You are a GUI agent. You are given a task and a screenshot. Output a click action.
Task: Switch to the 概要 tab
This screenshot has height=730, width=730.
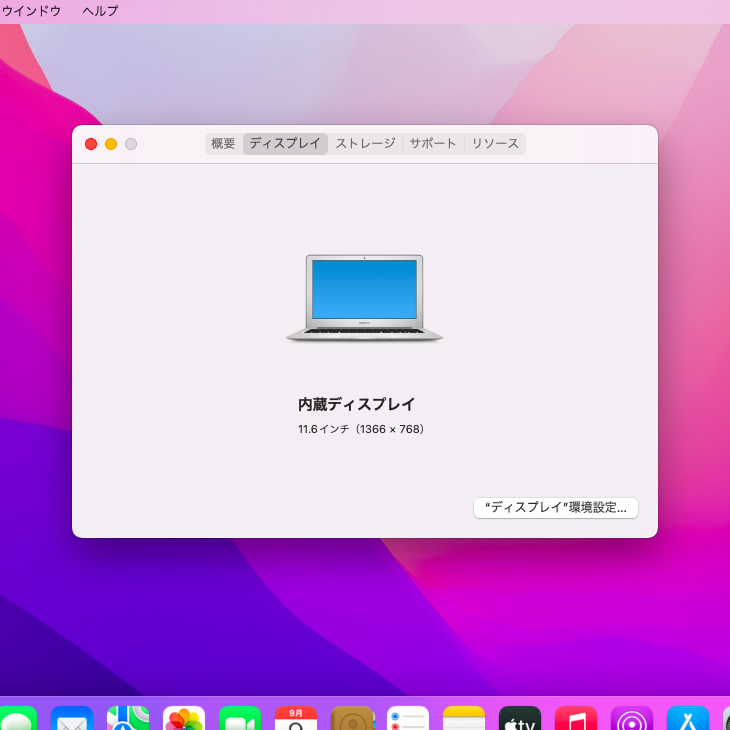coord(223,143)
